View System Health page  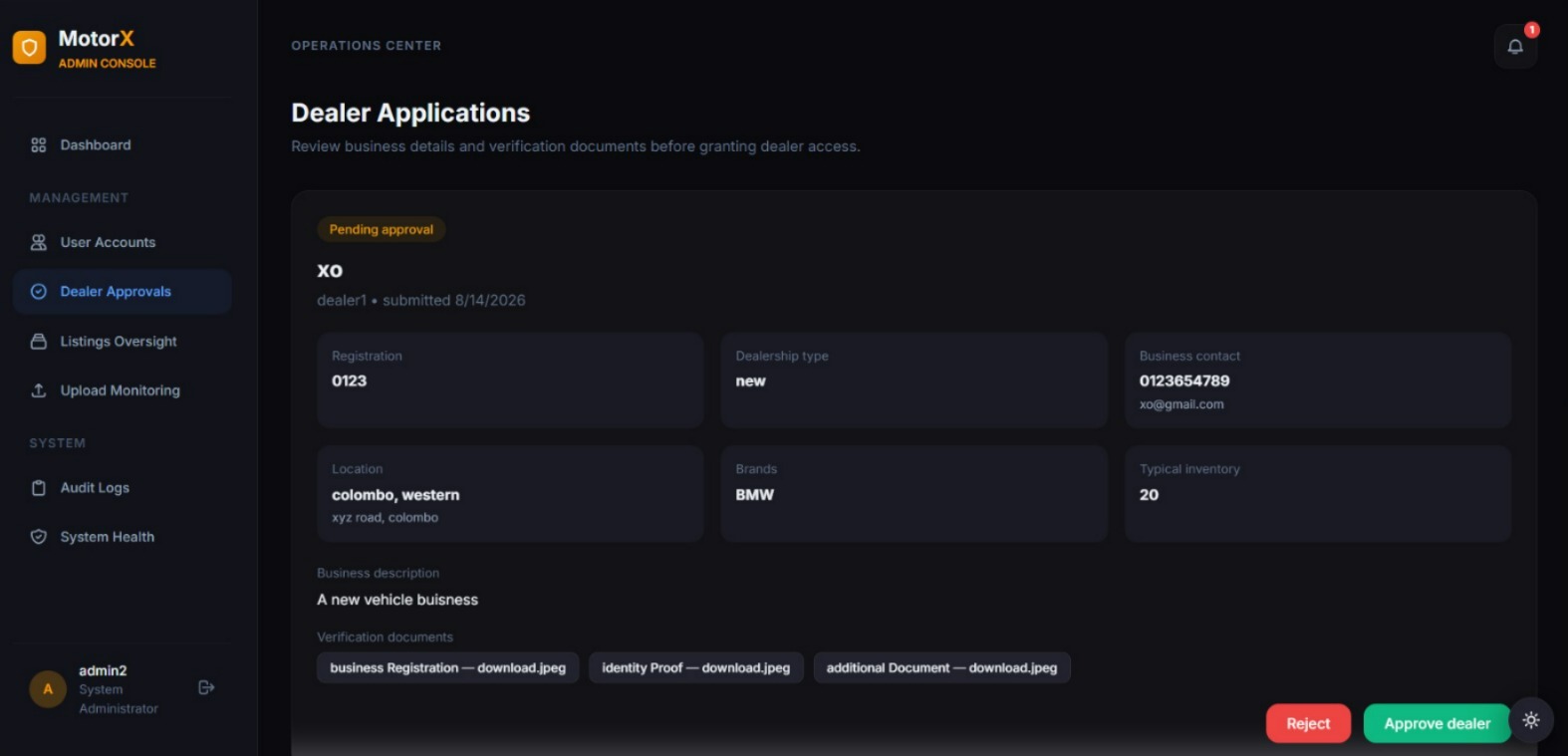pos(123,537)
